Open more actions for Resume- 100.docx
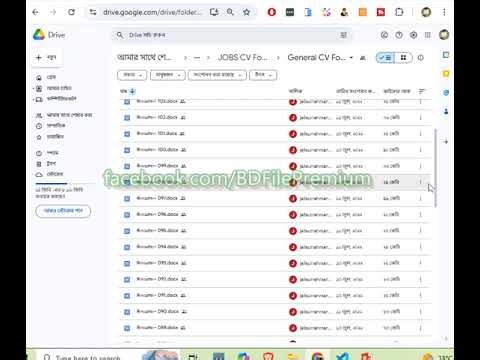Viewport: 480px width, 360px height. coord(420,150)
